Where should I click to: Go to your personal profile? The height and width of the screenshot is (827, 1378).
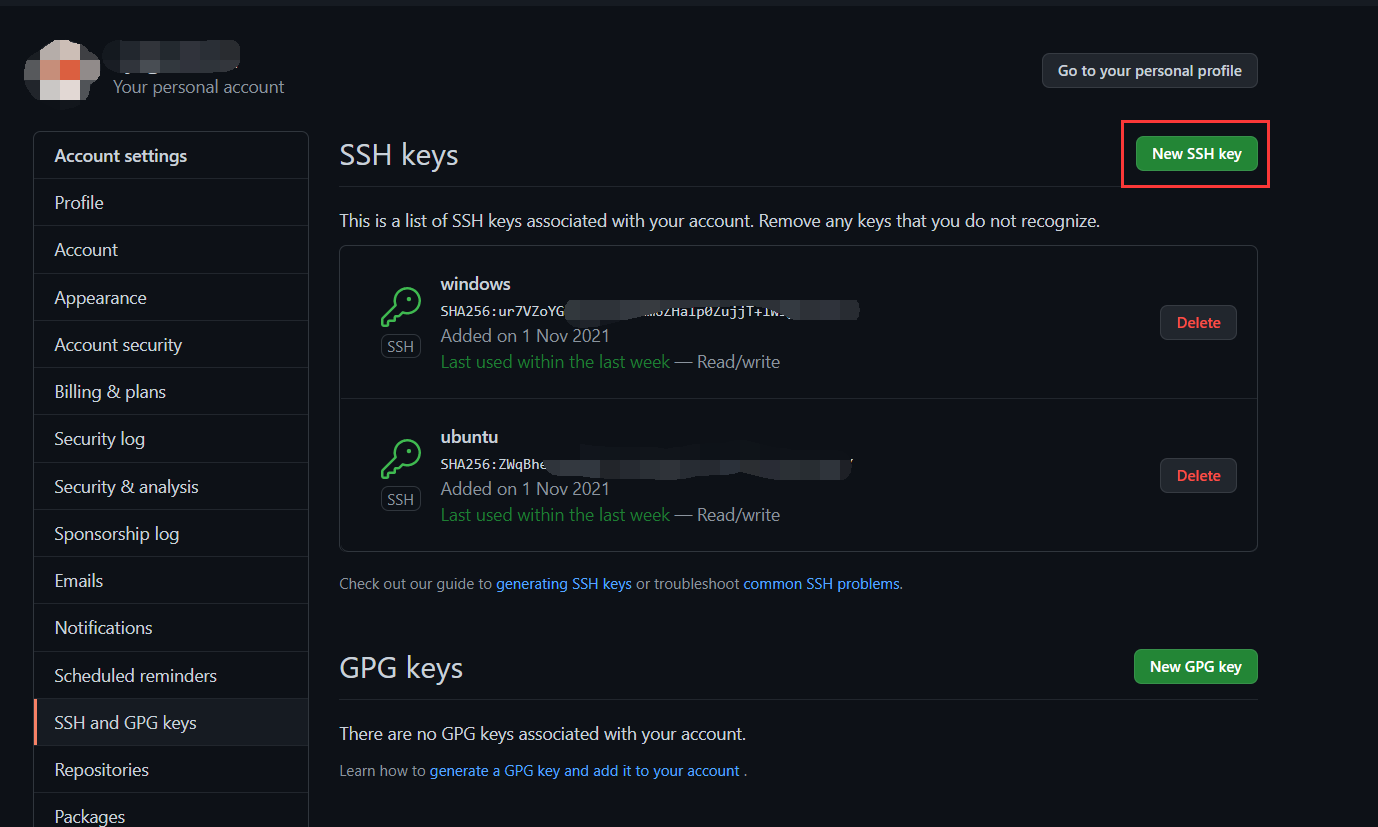pos(1149,70)
